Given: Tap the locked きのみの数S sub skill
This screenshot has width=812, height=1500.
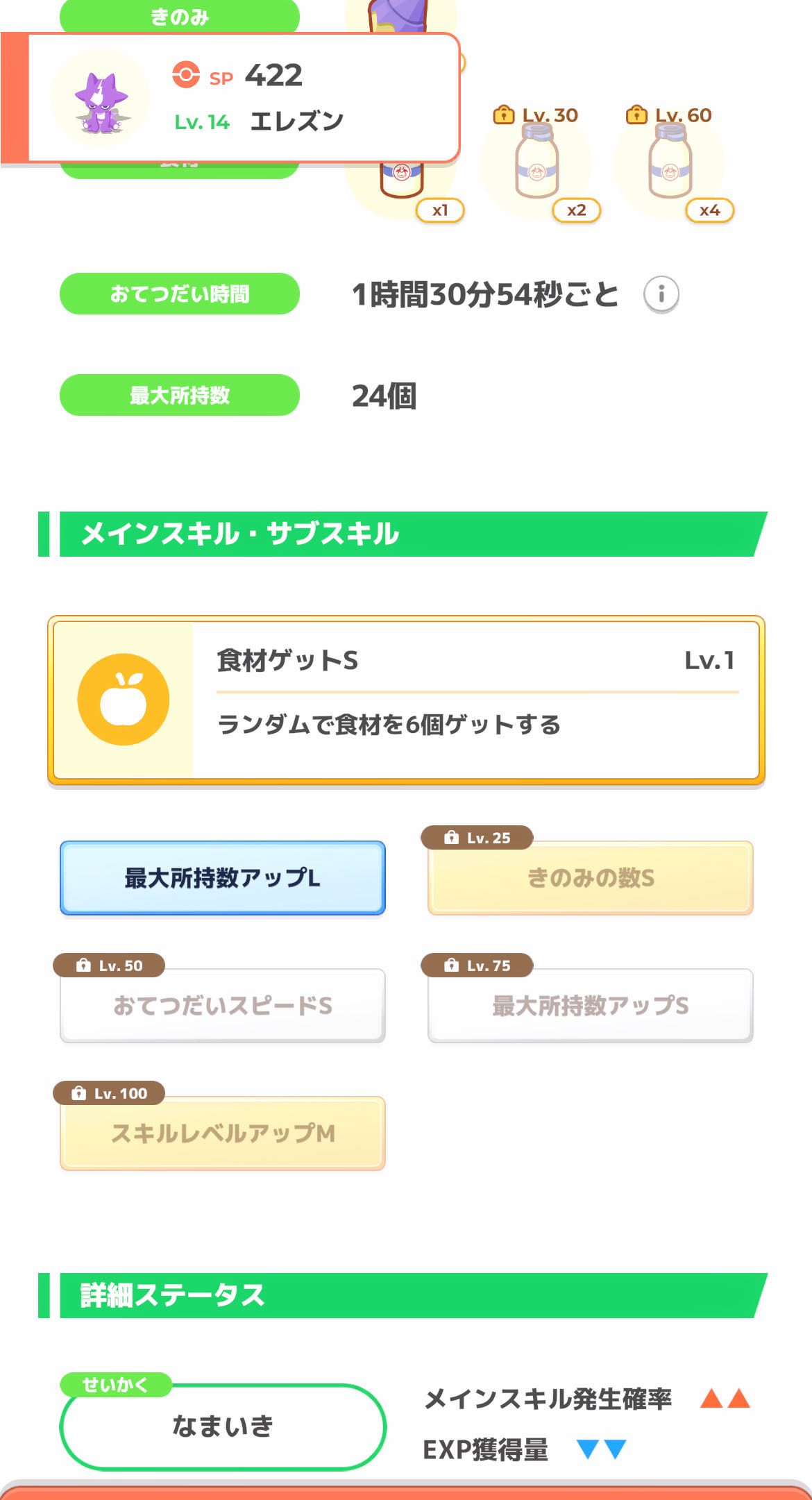Looking at the screenshot, I should (x=591, y=879).
